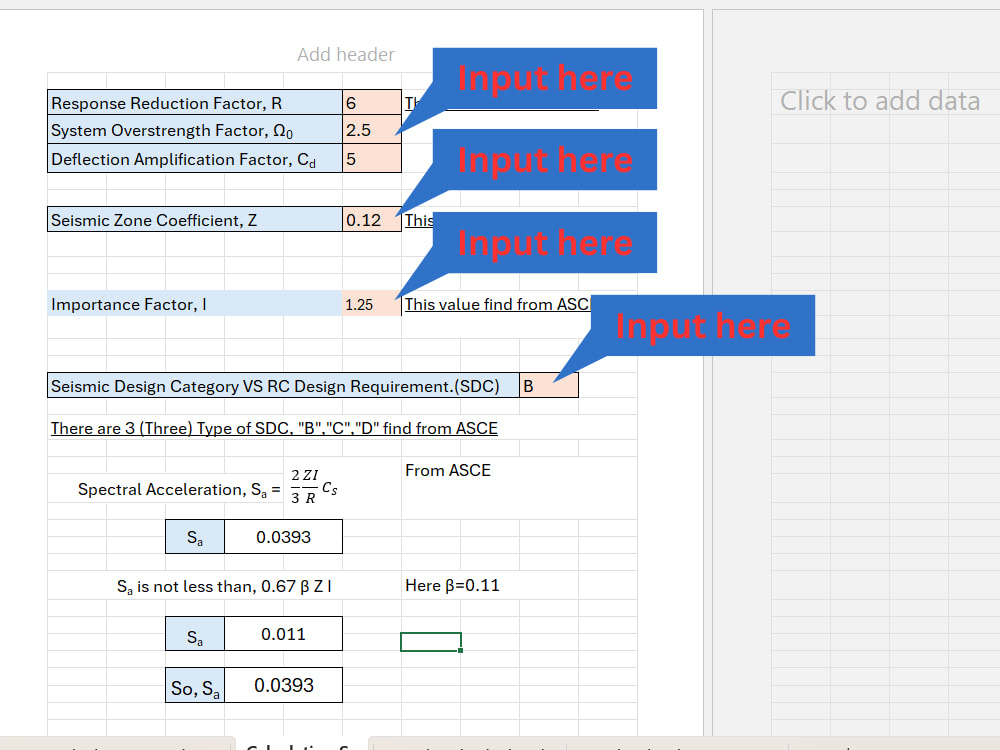1000x750 pixels.
Task: Select the Importance Factor, I cell
Action: point(195,304)
